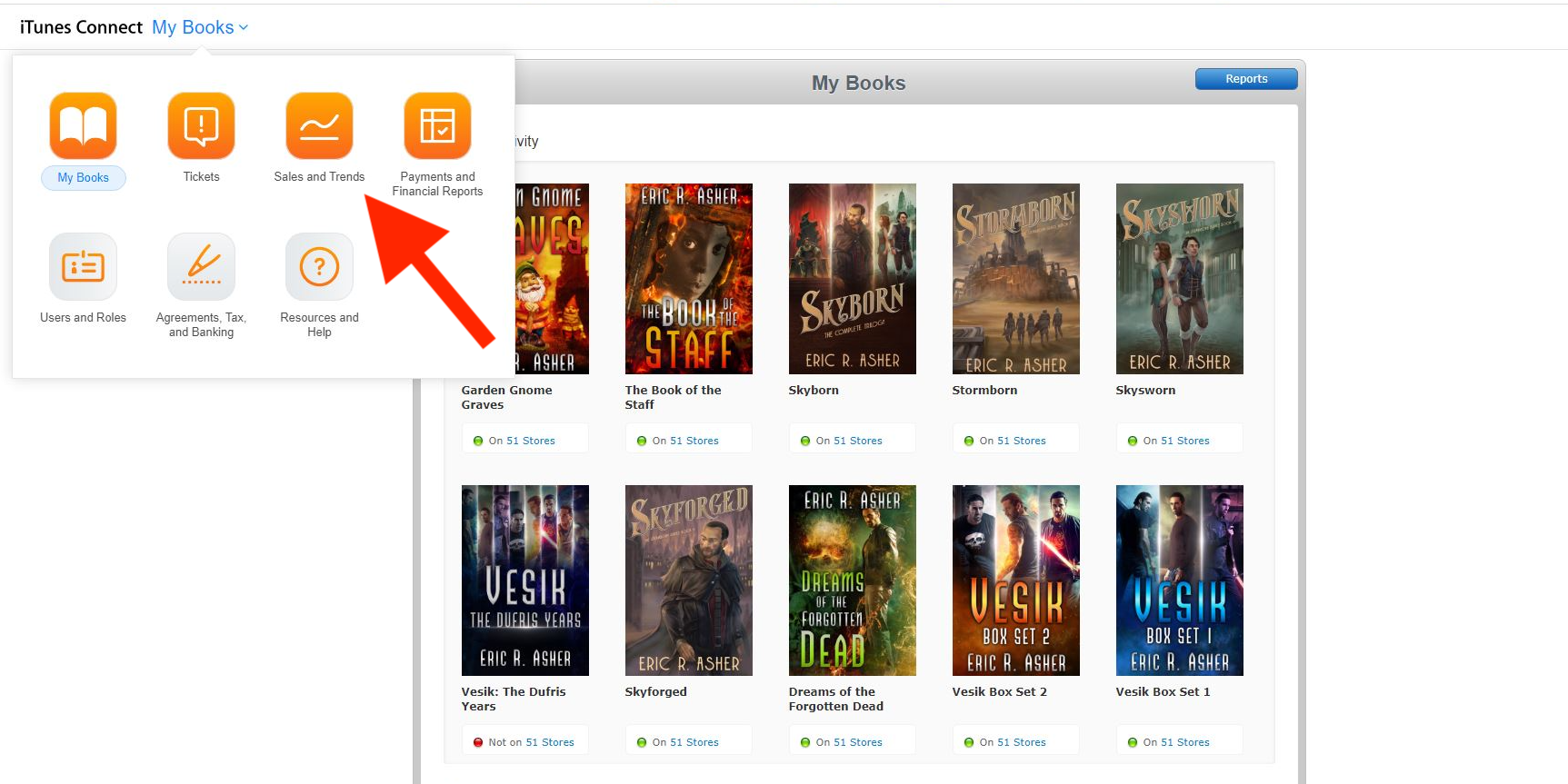Open 51 Stores link for Book of the Staff
This screenshot has width=1568, height=784.
[x=694, y=441]
